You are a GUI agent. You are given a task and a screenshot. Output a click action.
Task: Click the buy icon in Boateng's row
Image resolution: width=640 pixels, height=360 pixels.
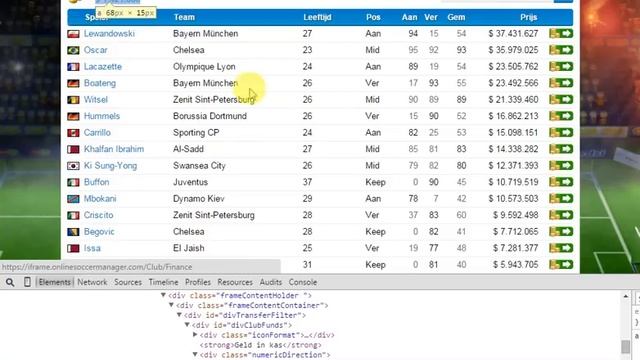(561, 83)
